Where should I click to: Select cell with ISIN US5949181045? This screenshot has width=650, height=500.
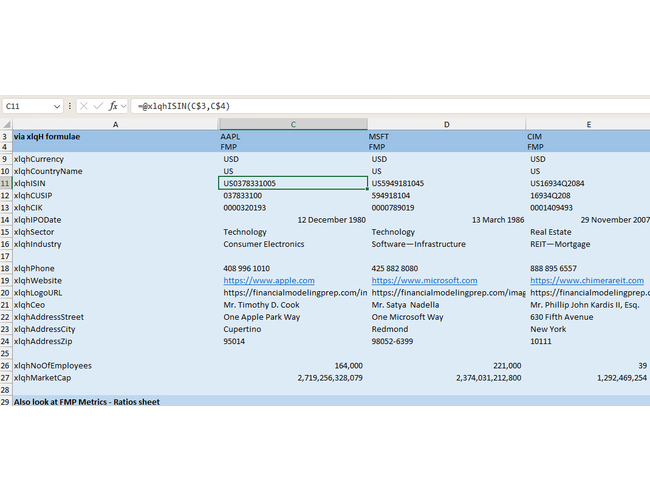(446, 183)
